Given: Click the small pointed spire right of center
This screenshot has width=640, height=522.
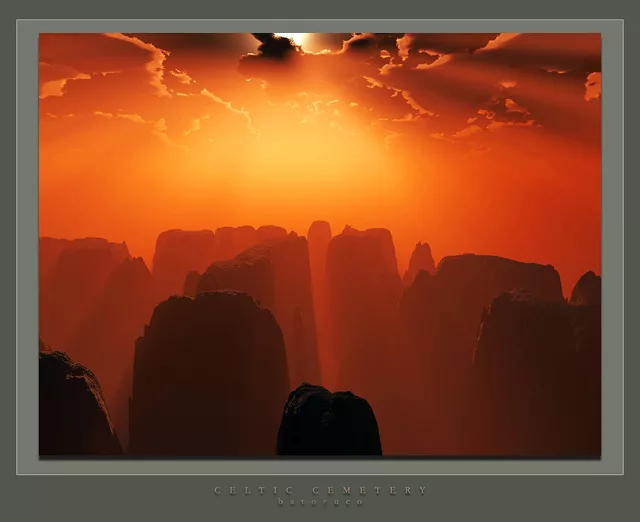Looking at the screenshot, I should pyautogui.click(x=420, y=262).
